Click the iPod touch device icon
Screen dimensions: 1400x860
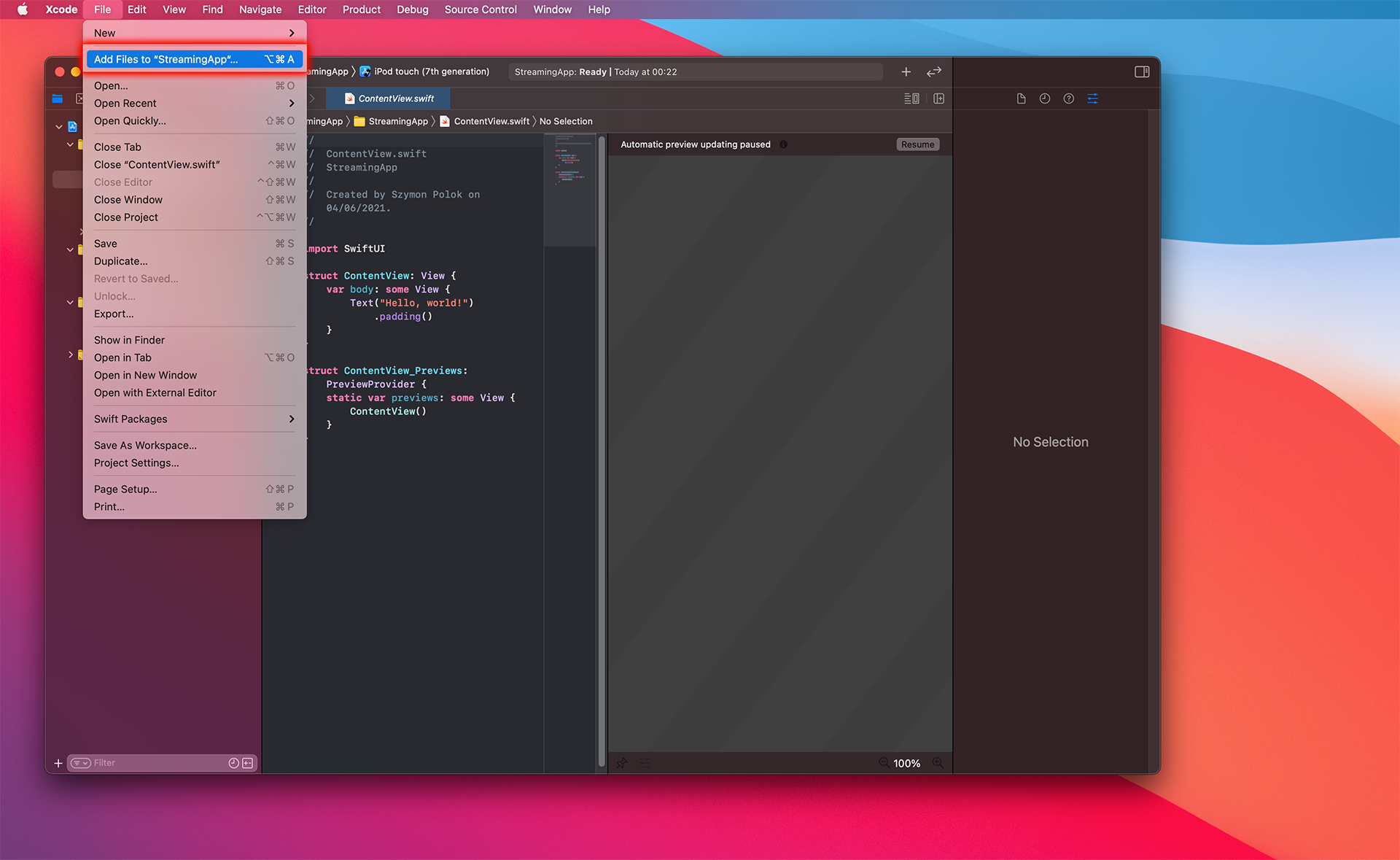[365, 71]
